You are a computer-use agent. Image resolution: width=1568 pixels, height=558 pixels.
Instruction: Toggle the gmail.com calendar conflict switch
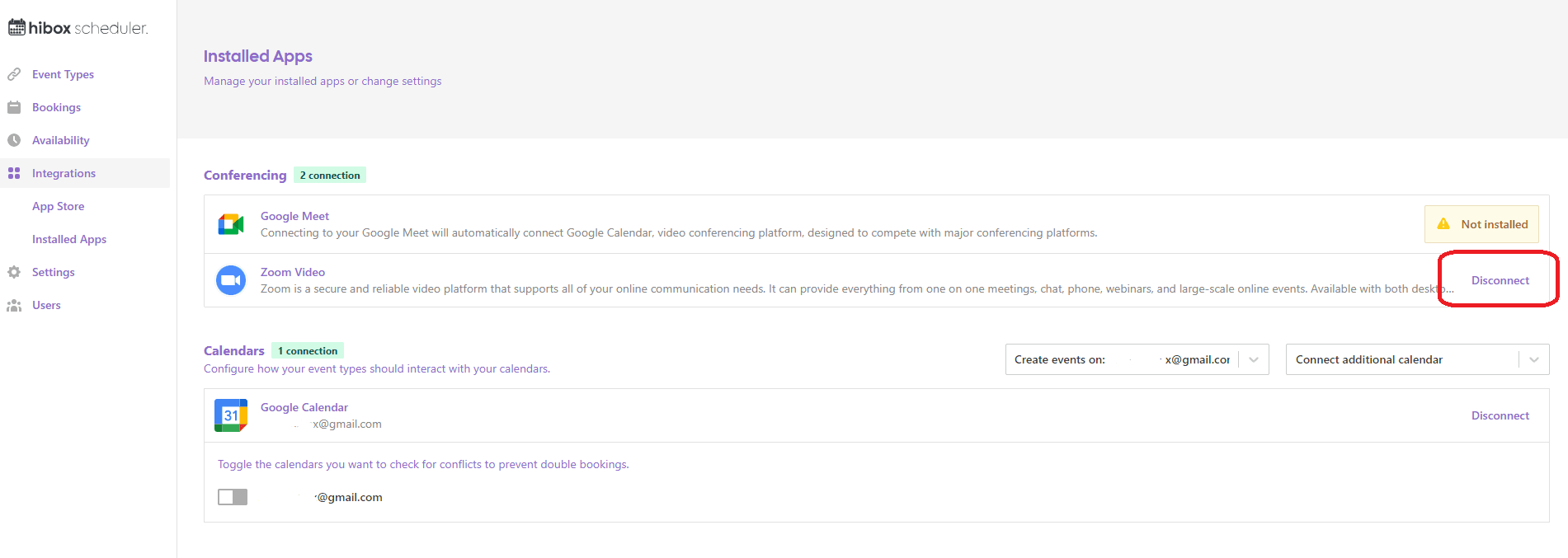233,497
